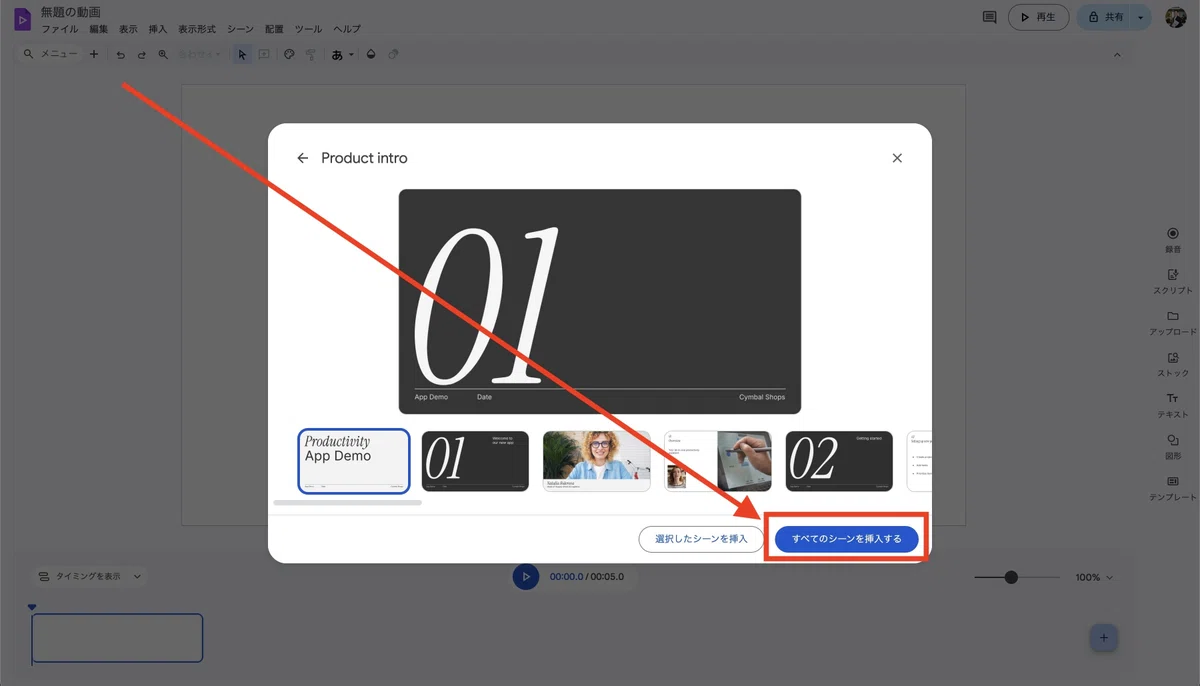
Task: Click the greyed-out icon after fill color droplet
Action: (x=393, y=55)
